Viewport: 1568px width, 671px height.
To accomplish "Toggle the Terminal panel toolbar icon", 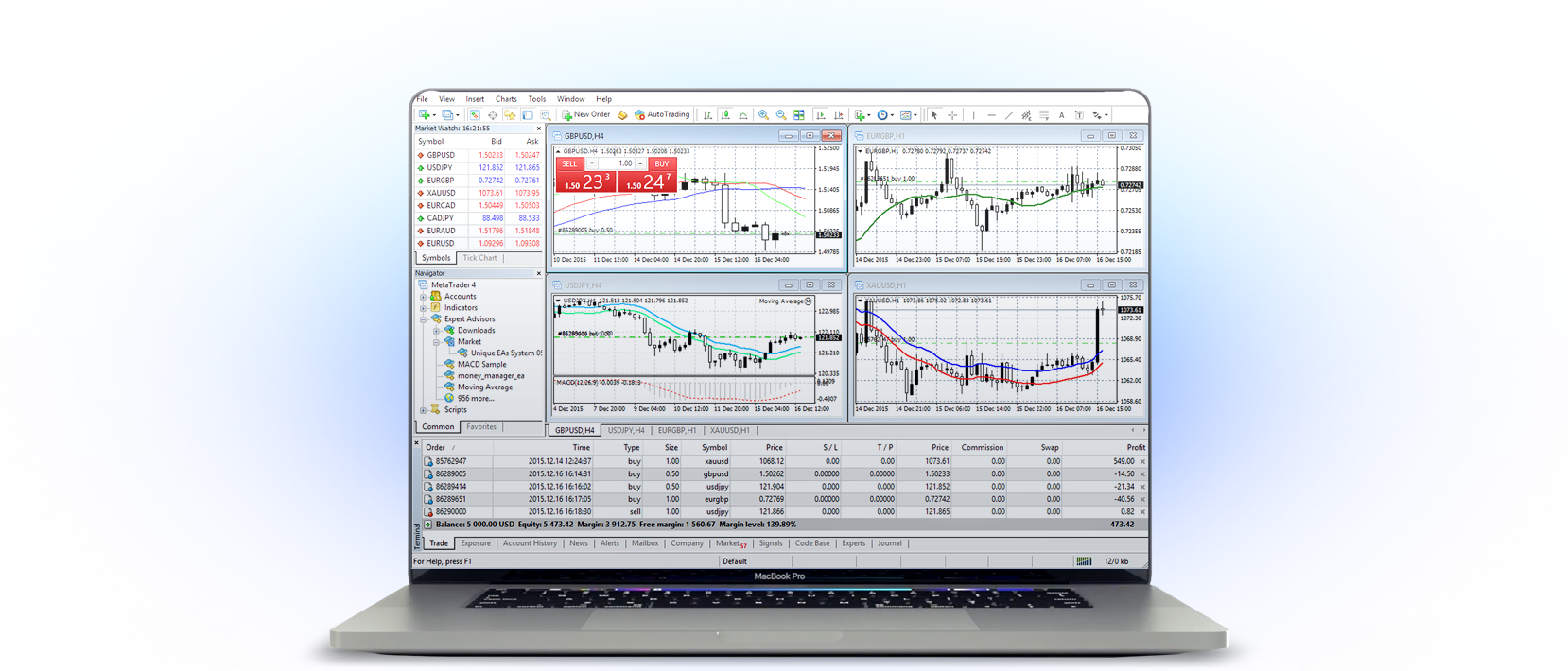I will (x=528, y=115).
